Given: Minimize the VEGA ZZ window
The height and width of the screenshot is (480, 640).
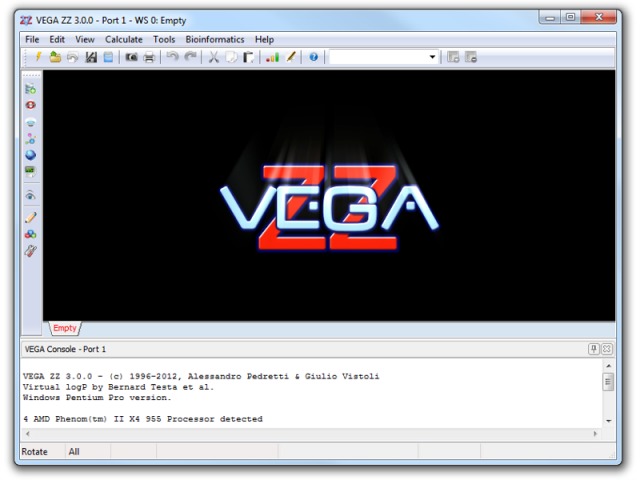Looking at the screenshot, I should [550, 18].
